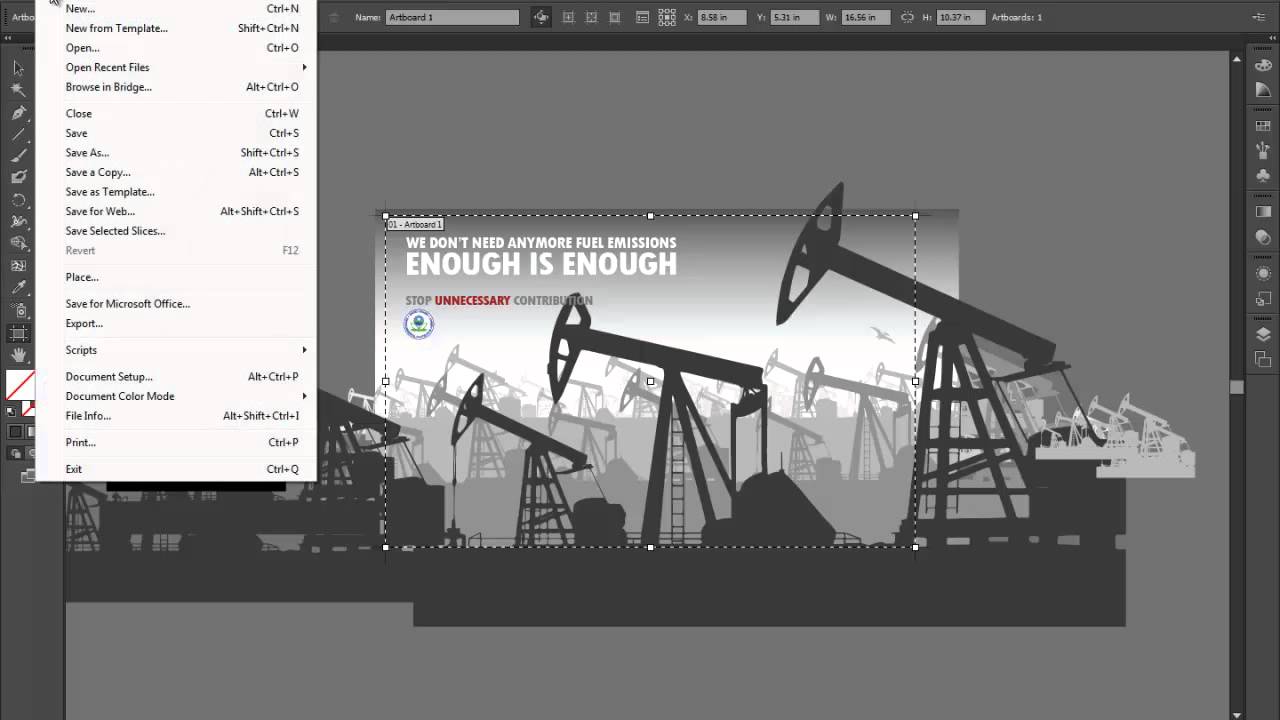Viewport: 1280px width, 720px height.
Task: Open the Artboards panel icon
Action: coord(1263,359)
